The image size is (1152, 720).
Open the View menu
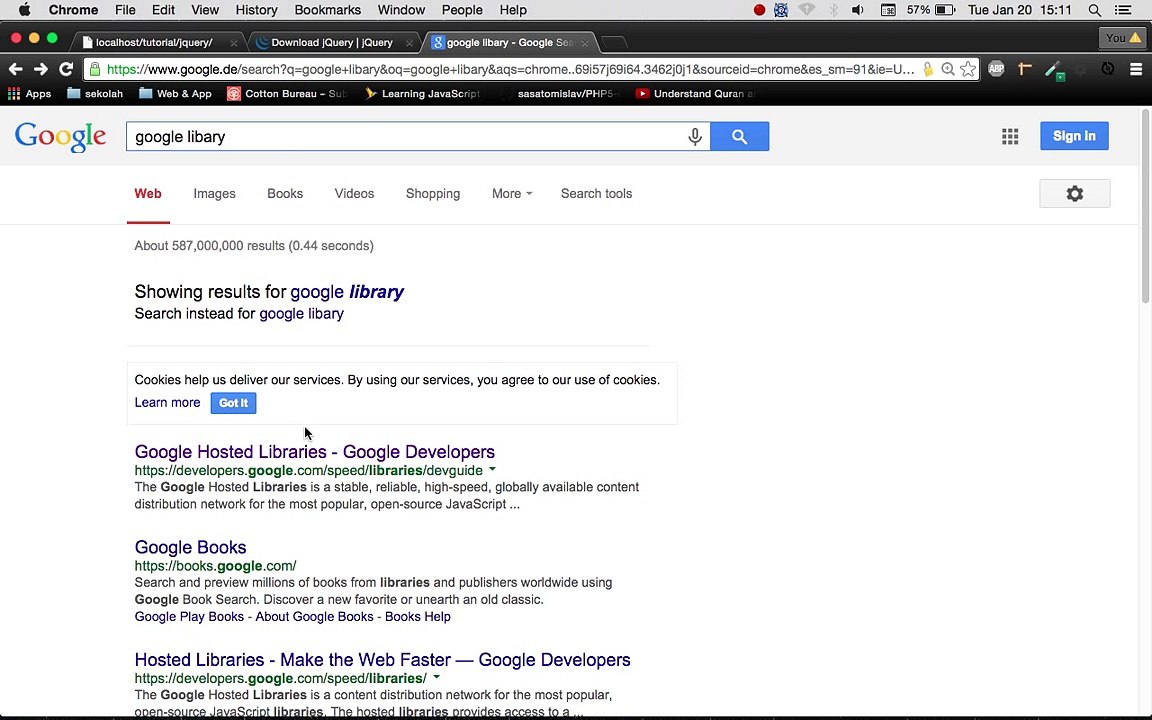tap(205, 10)
